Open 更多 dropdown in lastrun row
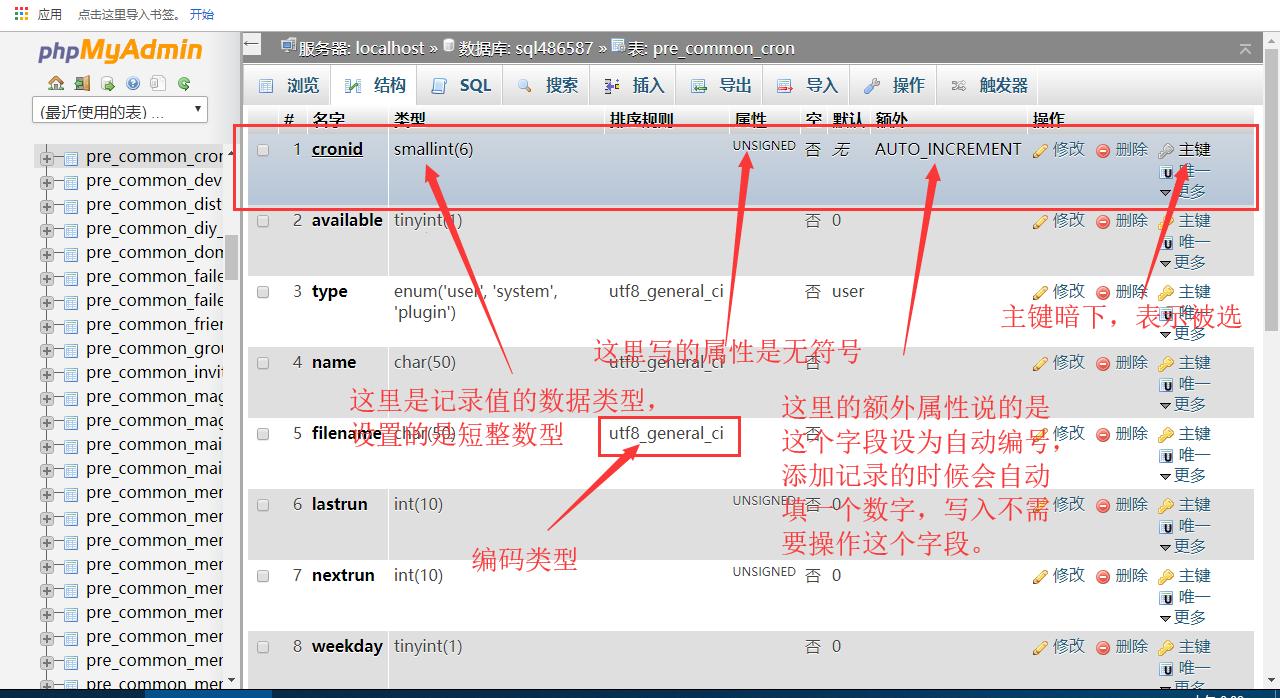 coord(1183,547)
